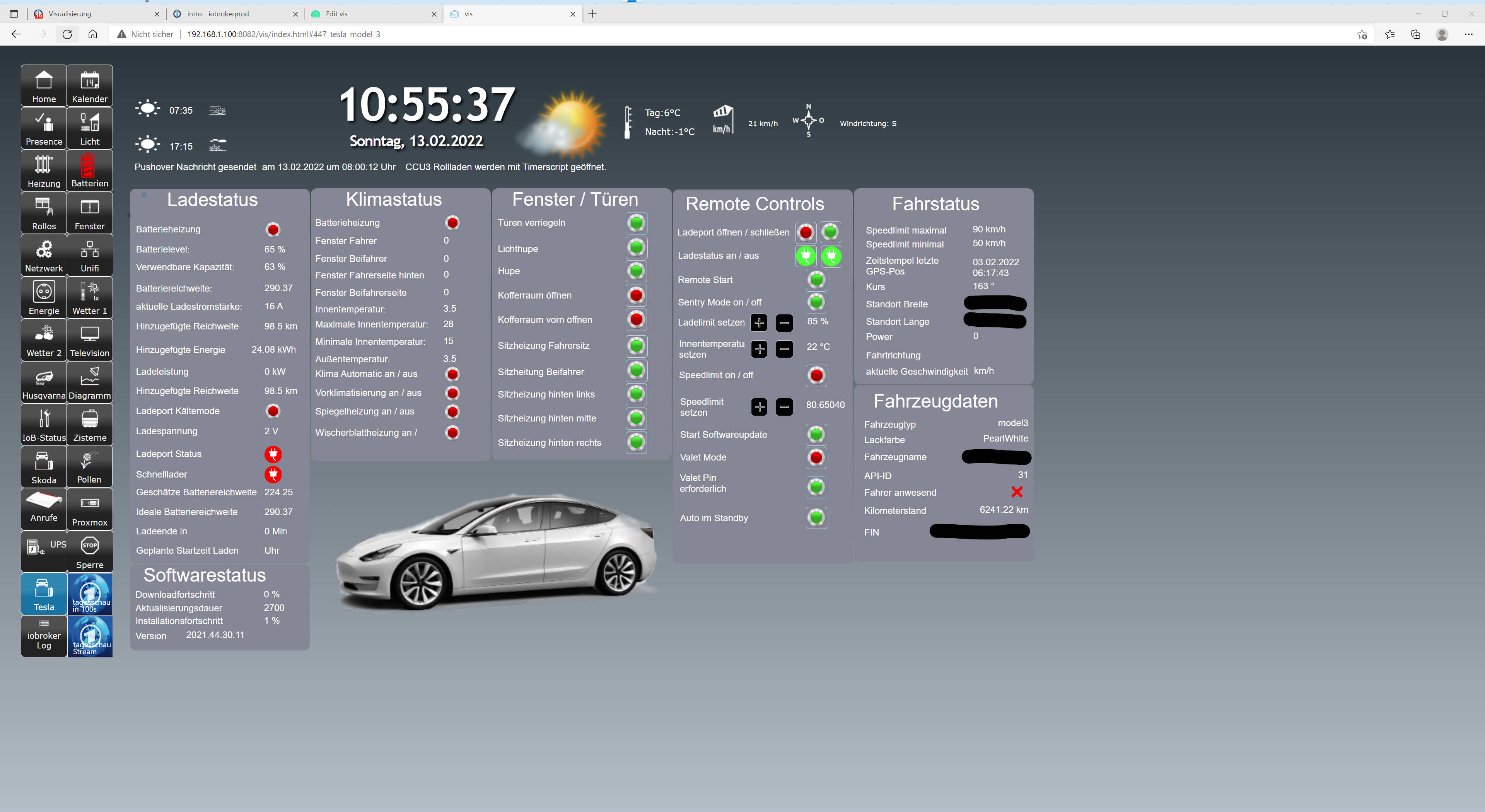Open the Proxmox sidebar tile

tap(89, 510)
